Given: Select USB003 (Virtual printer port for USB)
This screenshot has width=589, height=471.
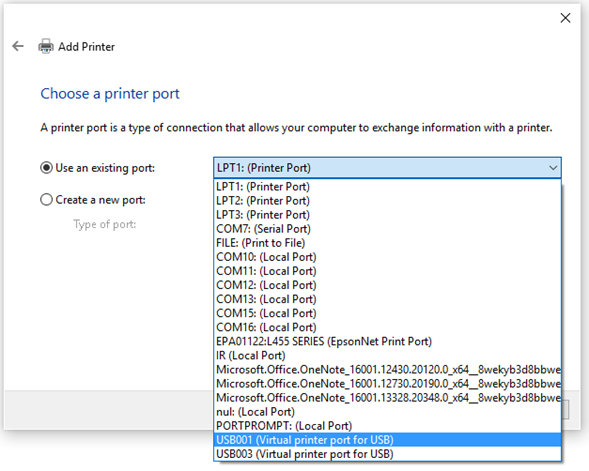Looking at the screenshot, I should click(388, 454).
